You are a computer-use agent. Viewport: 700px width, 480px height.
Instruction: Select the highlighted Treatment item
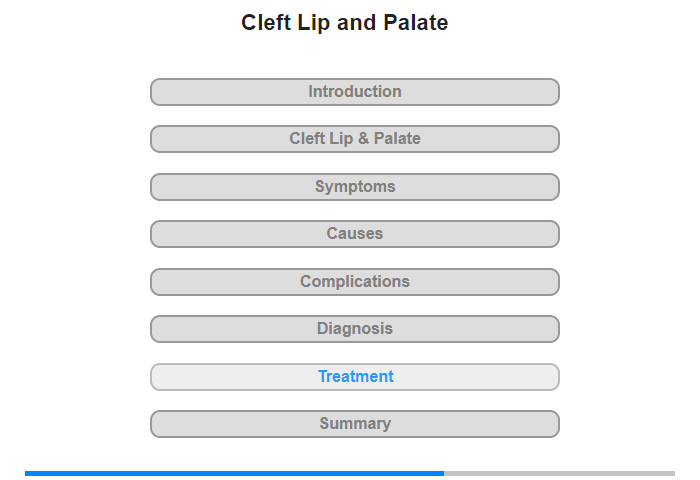pyautogui.click(x=354, y=377)
